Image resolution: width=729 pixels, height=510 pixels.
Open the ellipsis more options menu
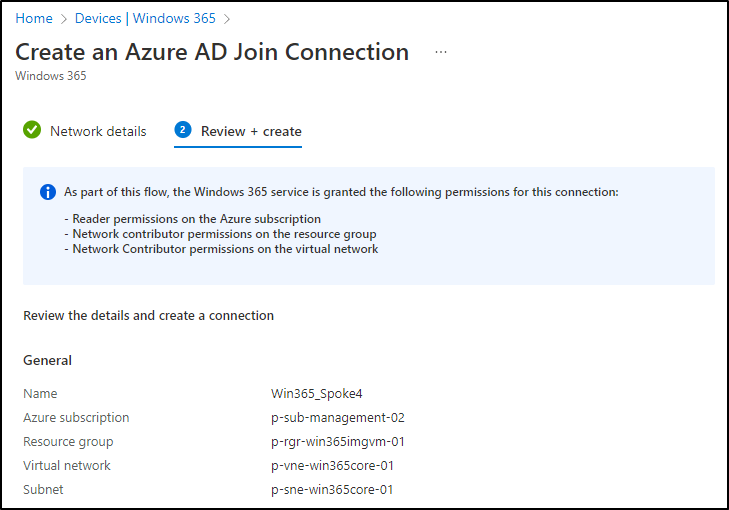[x=441, y=52]
